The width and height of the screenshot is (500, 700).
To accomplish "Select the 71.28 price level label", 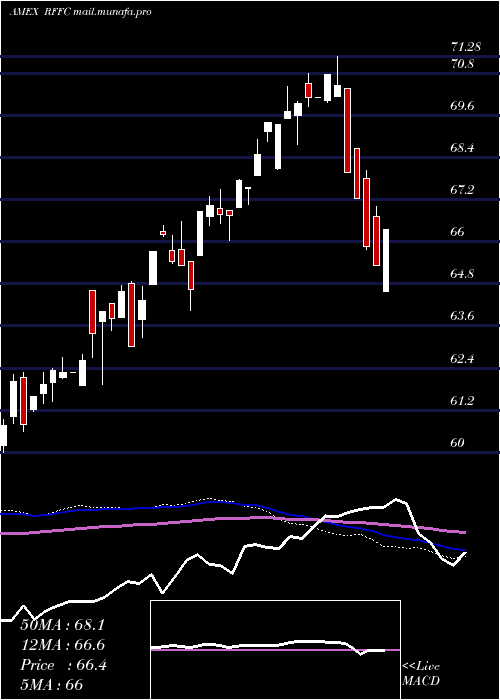I will pos(466,46).
